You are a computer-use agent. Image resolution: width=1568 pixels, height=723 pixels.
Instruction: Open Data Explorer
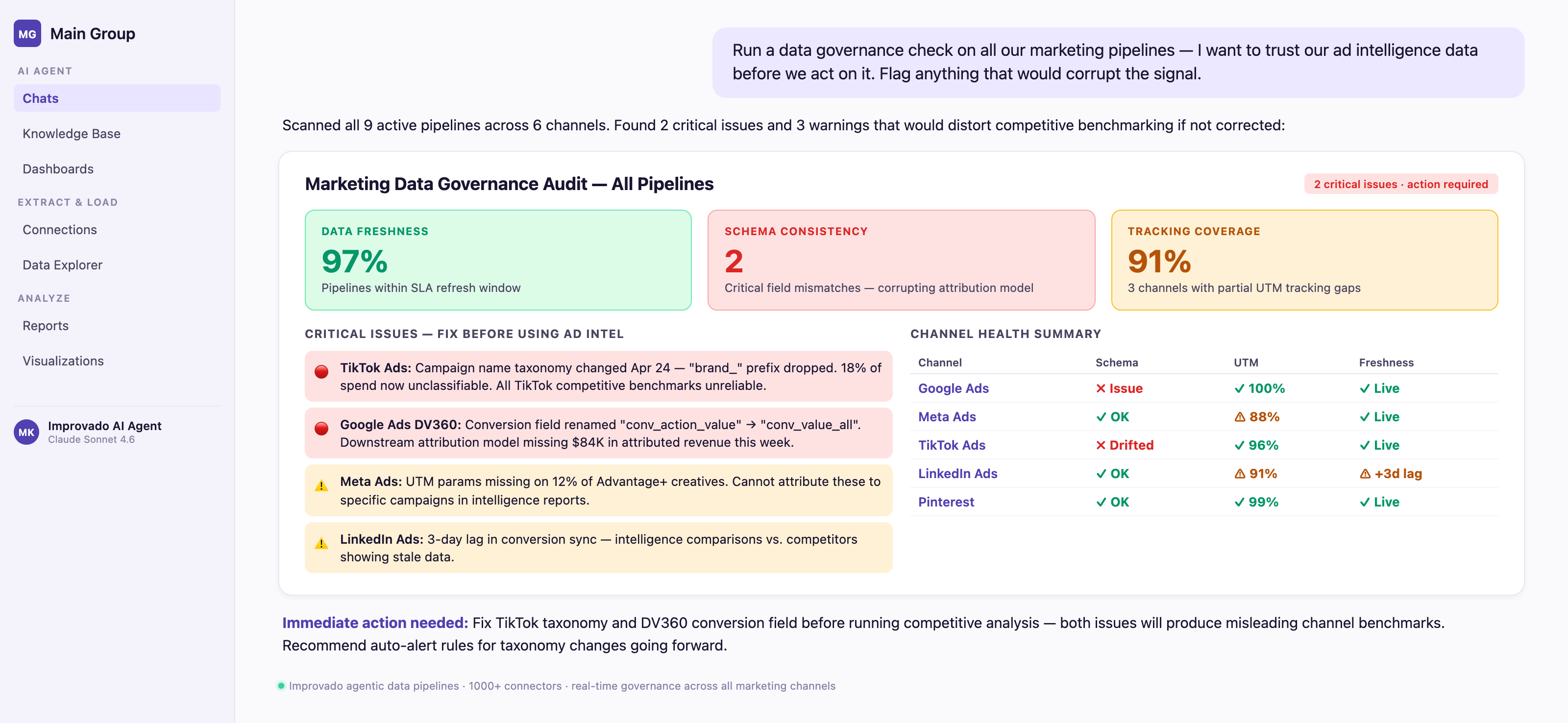coord(117,265)
